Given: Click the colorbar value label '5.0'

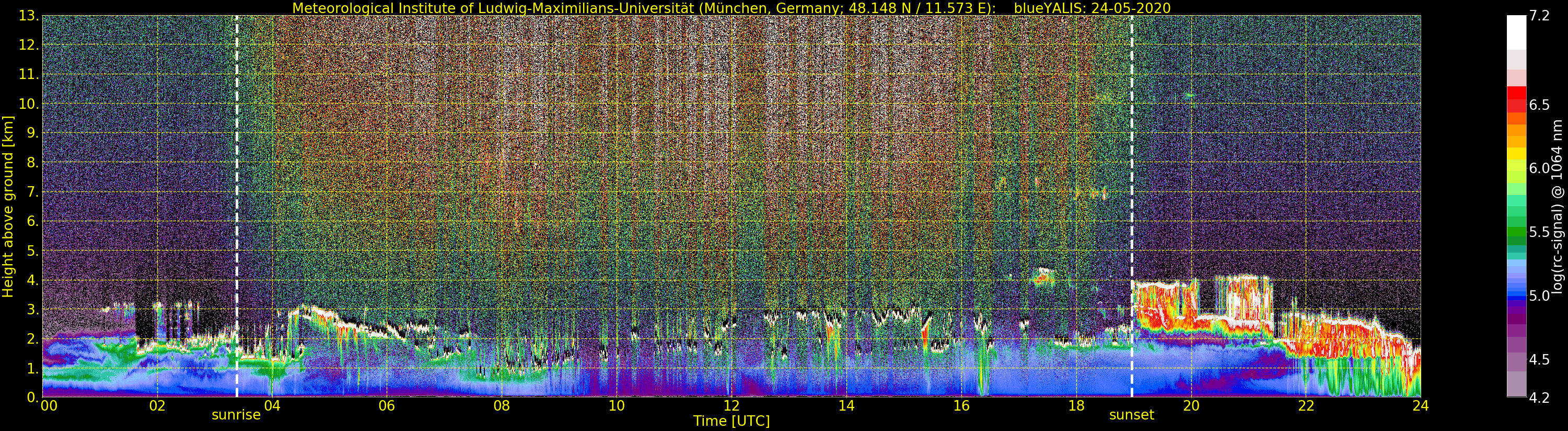Looking at the screenshot, I should (x=1539, y=296).
